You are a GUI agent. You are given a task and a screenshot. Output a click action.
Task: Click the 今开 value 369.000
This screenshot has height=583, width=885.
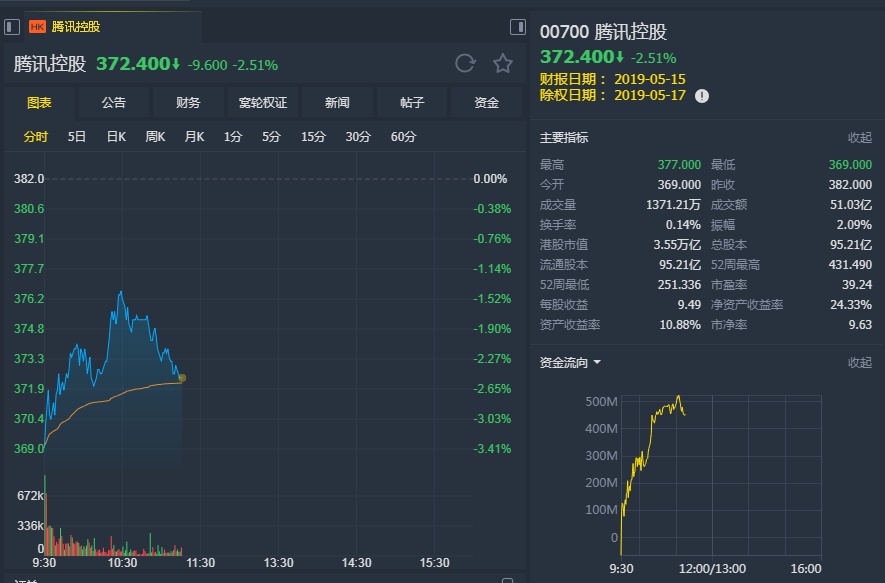tap(679, 185)
